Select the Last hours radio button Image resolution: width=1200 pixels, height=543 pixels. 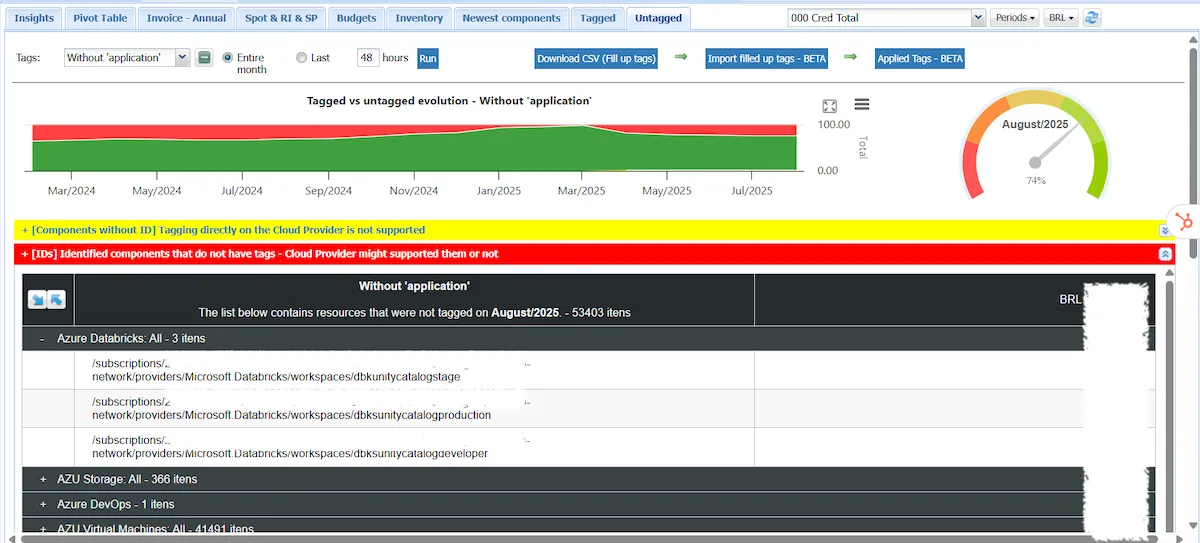point(302,58)
